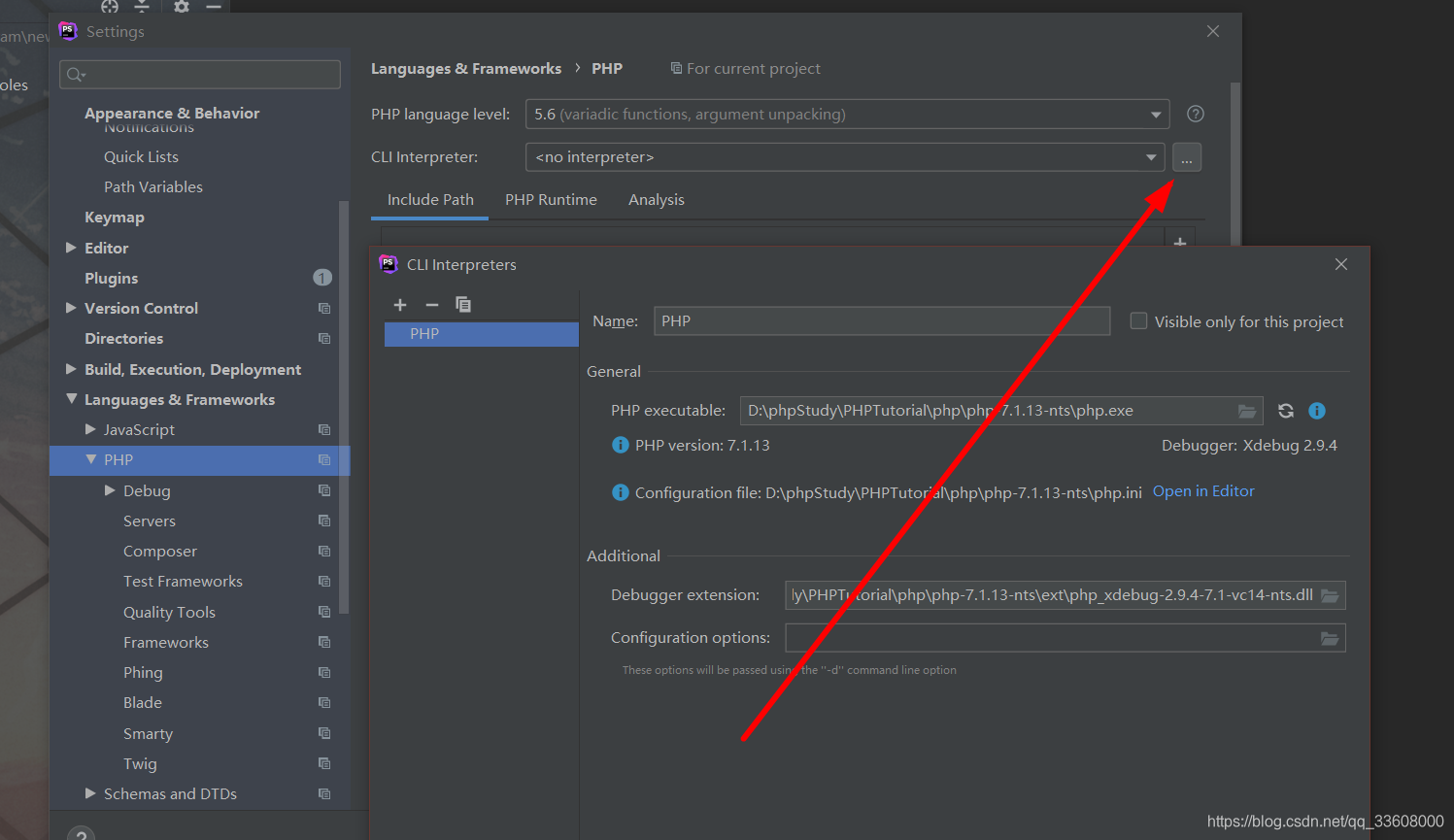The width and height of the screenshot is (1454, 840).
Task: Open help for PHP language level
Action: pyautogui.click(x=1196, y=114)
